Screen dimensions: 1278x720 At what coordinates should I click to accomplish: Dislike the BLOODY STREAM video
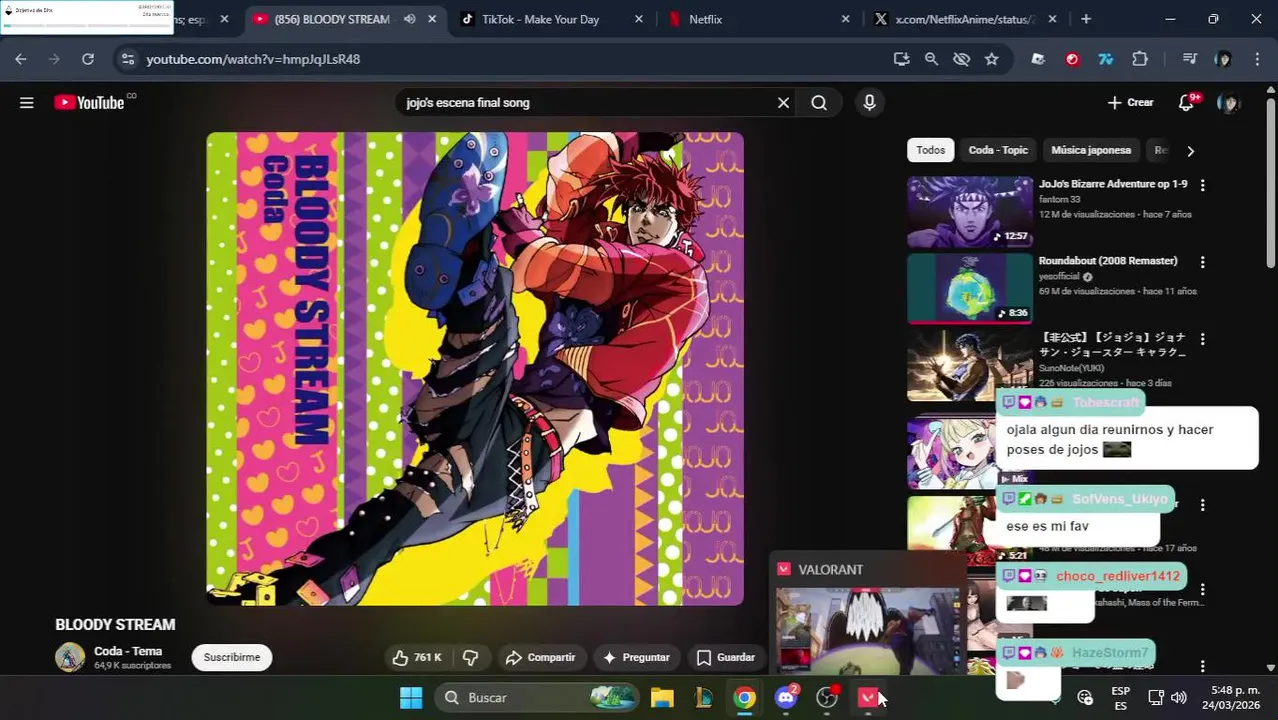point(470,657)
